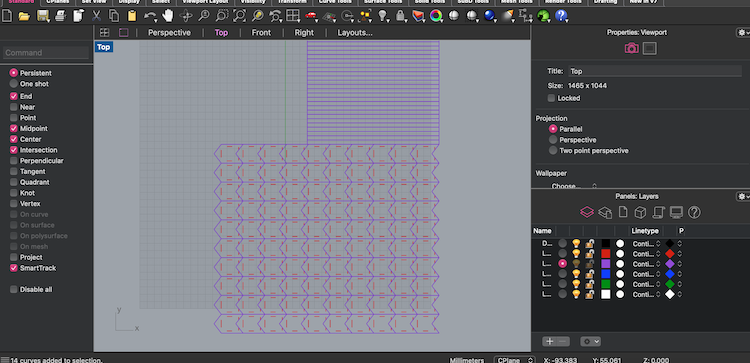Open the Layers panel gear menu
This screenshot has height=363, width=750.
tap(742, 197)
